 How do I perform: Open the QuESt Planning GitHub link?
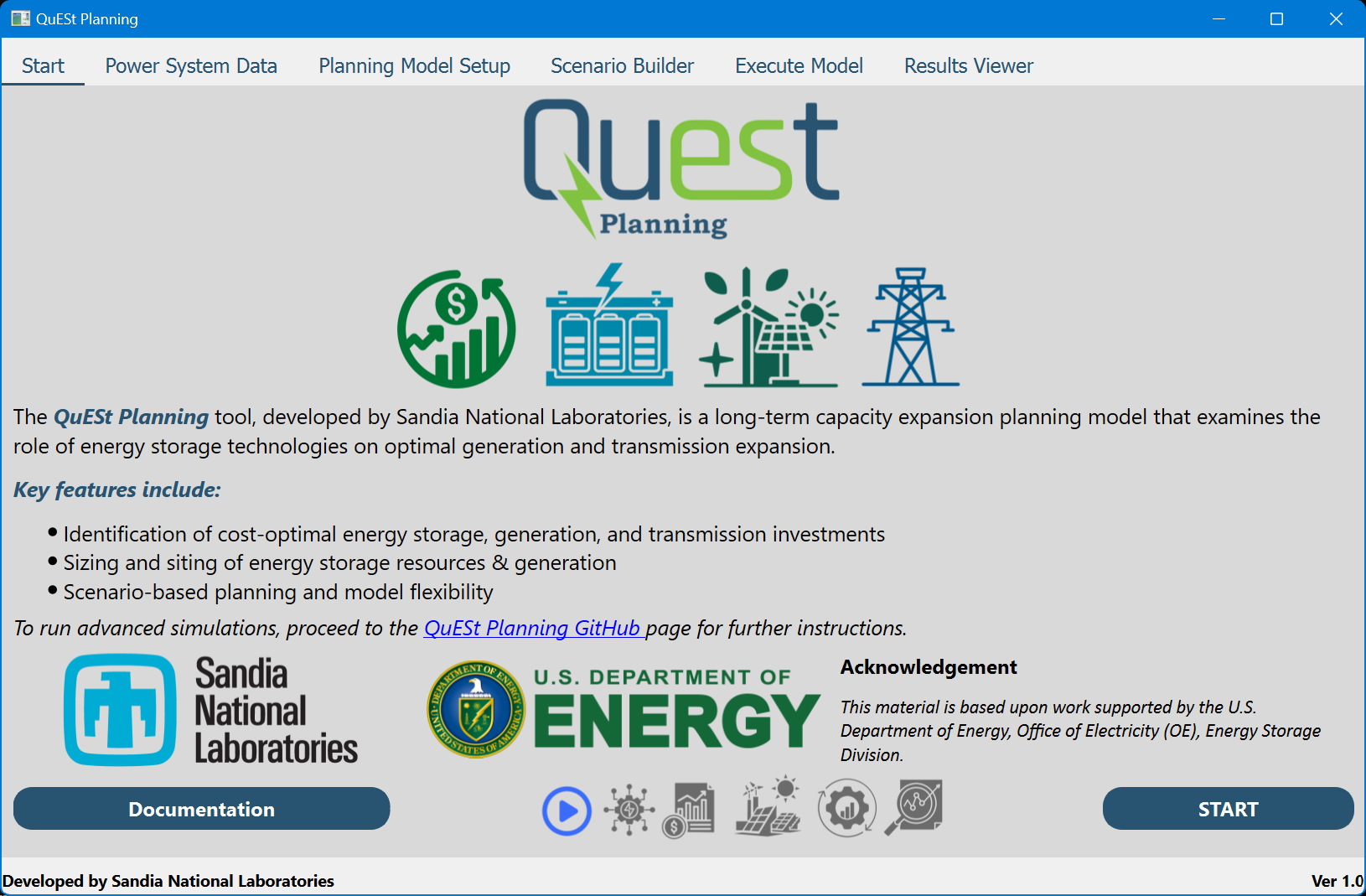click(534, 628)
